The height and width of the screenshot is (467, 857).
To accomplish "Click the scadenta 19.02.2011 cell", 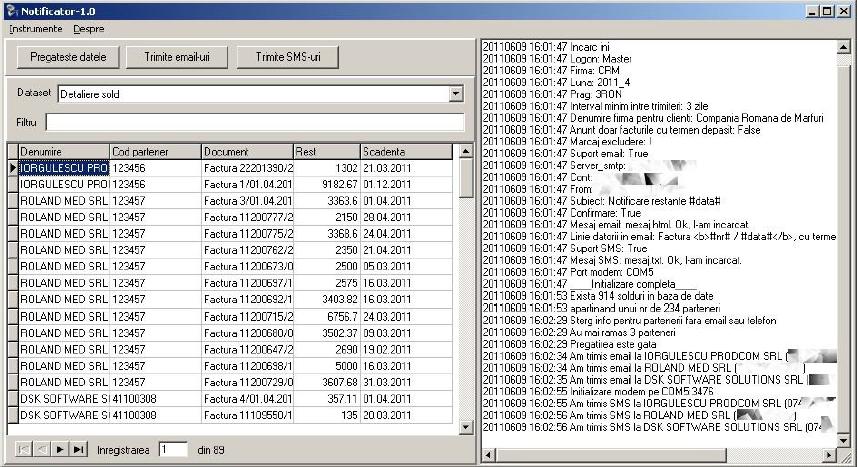I will (x=406, y=349).
